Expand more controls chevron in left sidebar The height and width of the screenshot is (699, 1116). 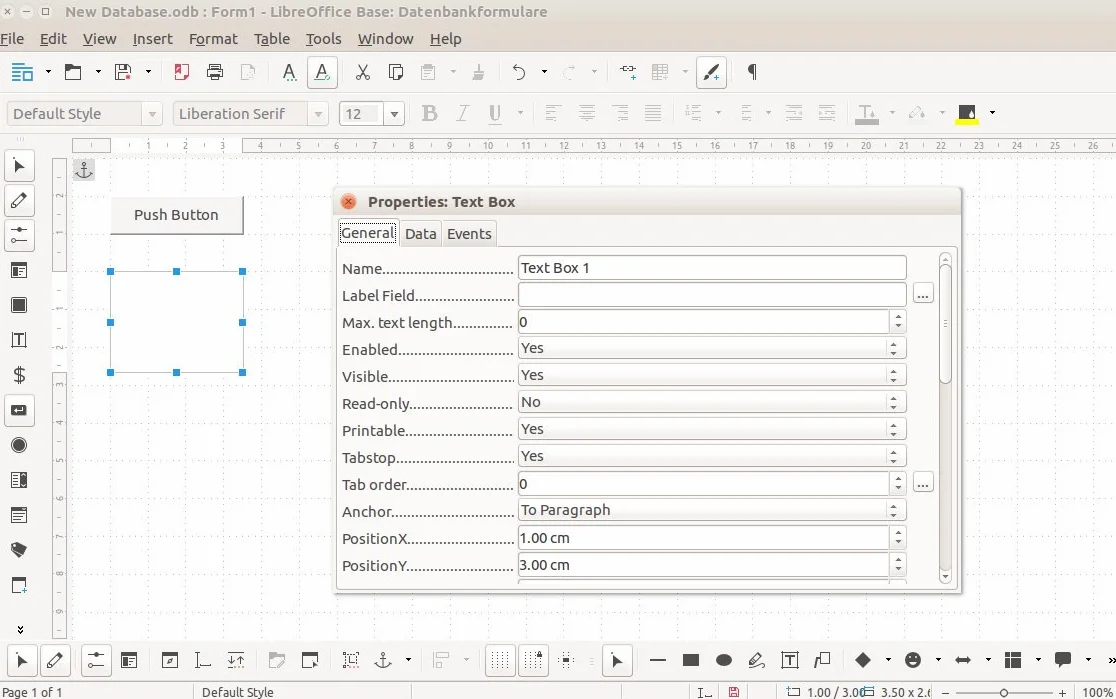[20, 629]
